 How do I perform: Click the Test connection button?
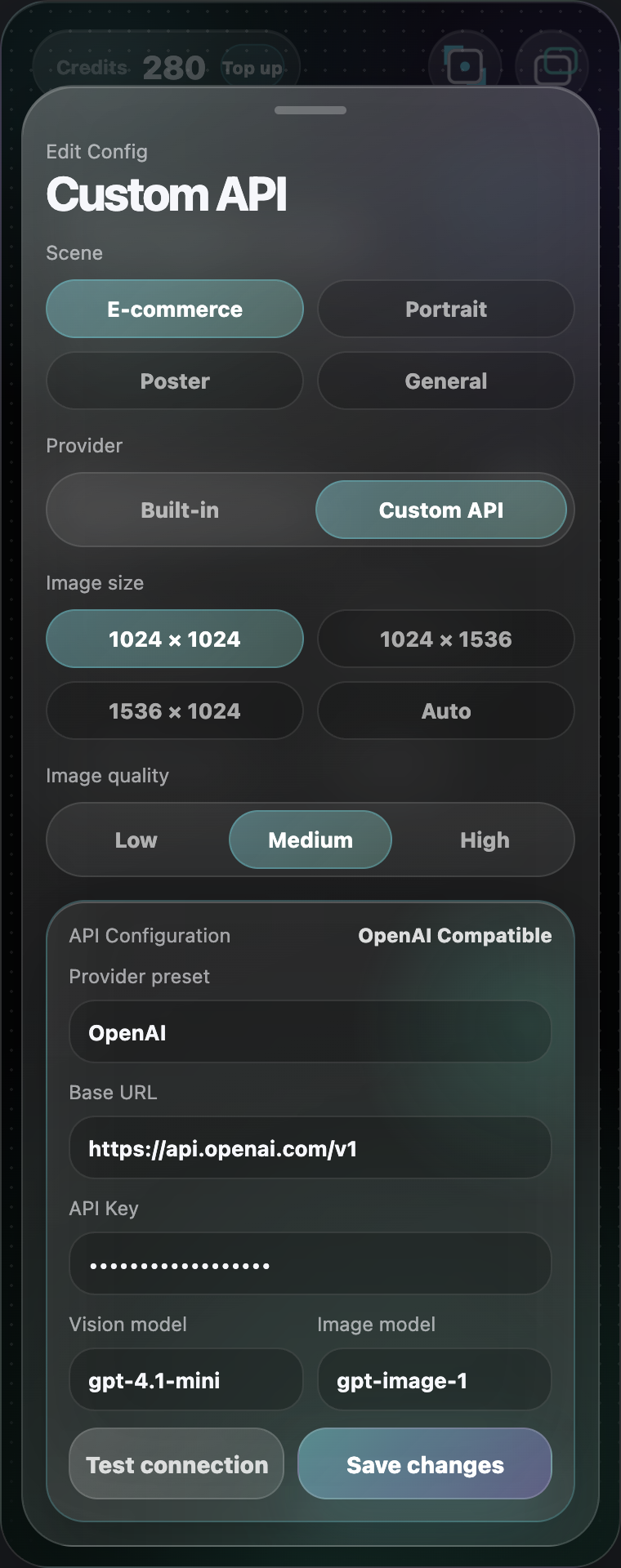pyautogui.click(x=176, y=1464)
